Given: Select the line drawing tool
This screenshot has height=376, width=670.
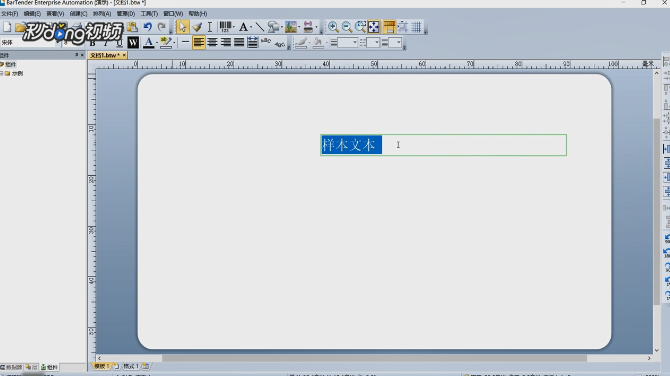Looking at the screenshot, I should click(x=259, y=27).
